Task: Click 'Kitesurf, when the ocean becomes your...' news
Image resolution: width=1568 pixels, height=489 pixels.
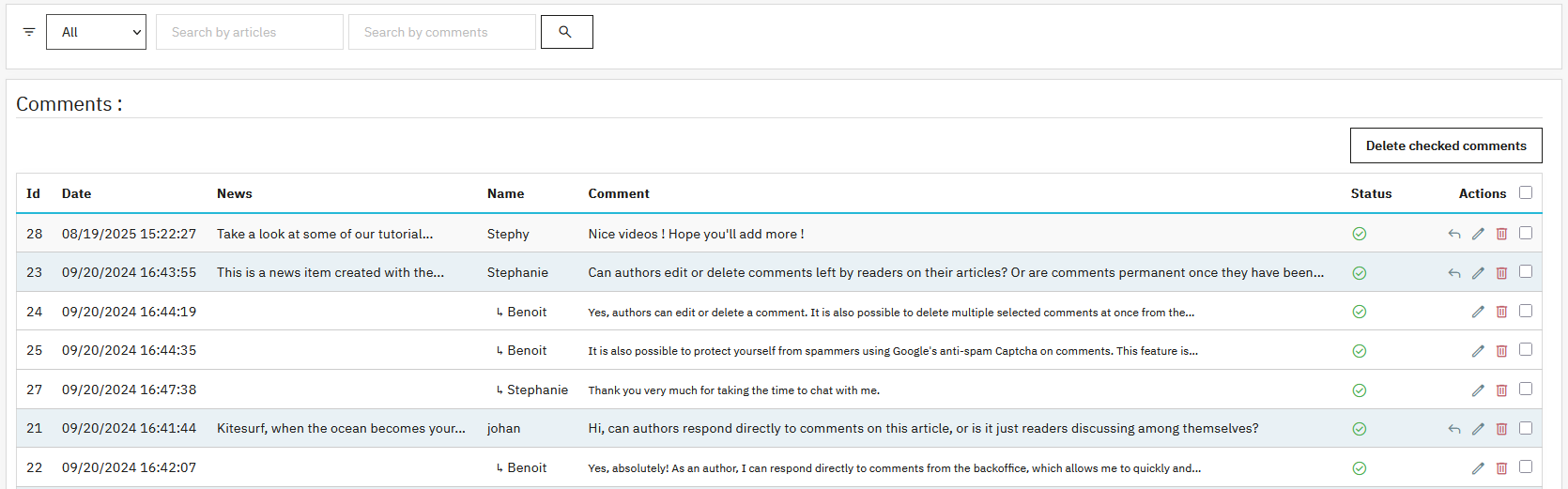Action: (x=341, y=428)
